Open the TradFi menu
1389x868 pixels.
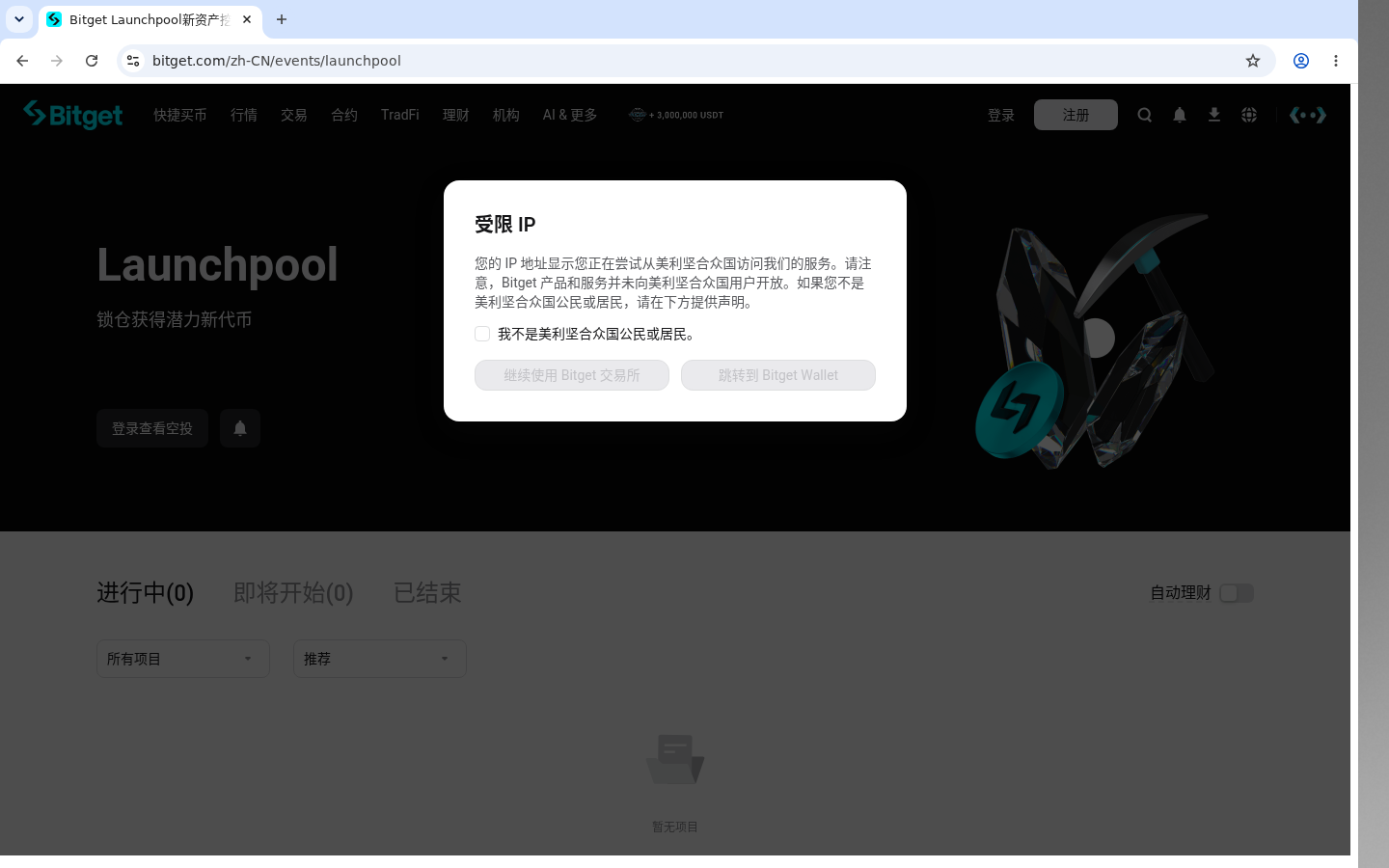(x=400, y=115)
